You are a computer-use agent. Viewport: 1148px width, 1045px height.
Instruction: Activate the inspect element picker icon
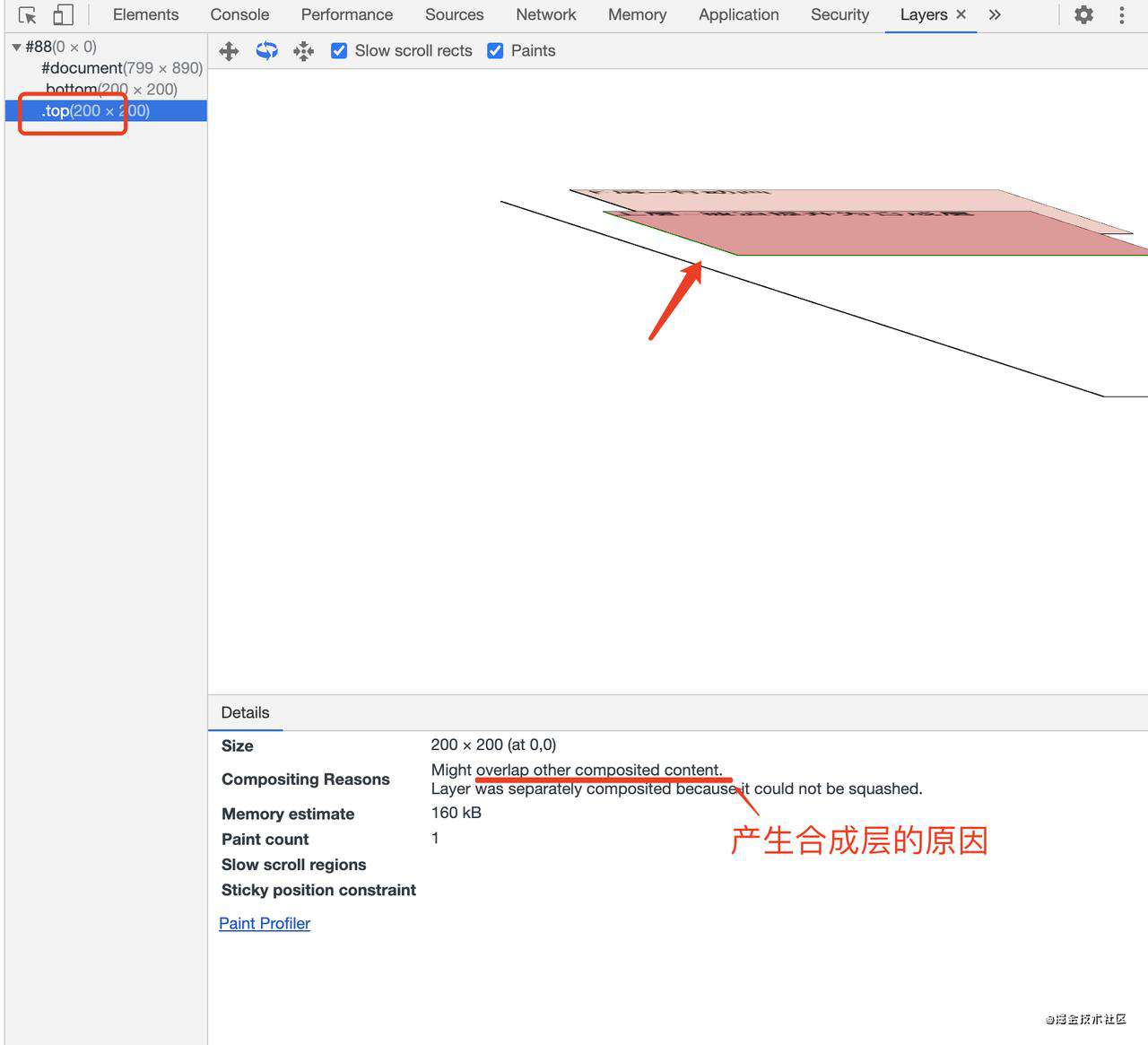tap(28, 15)
